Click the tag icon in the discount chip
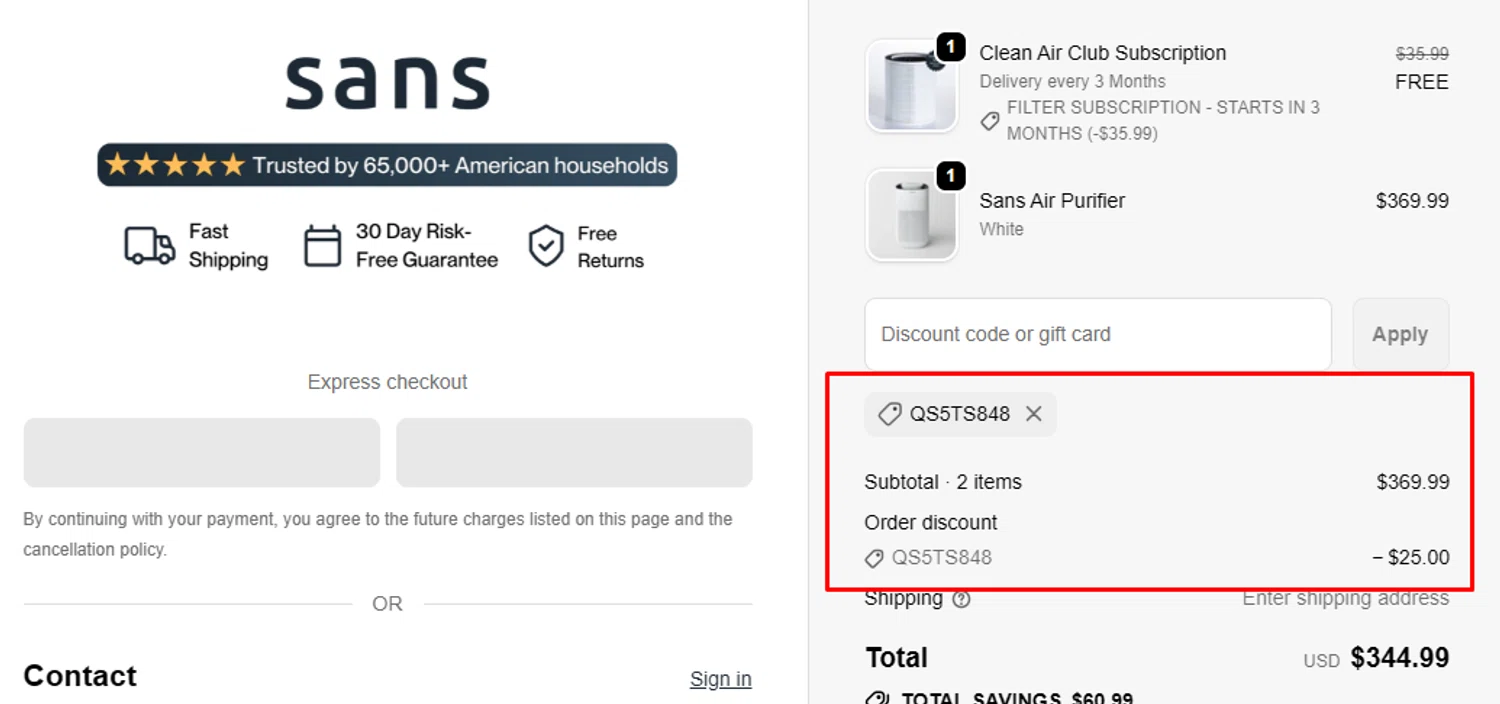 tap(888, 414)
